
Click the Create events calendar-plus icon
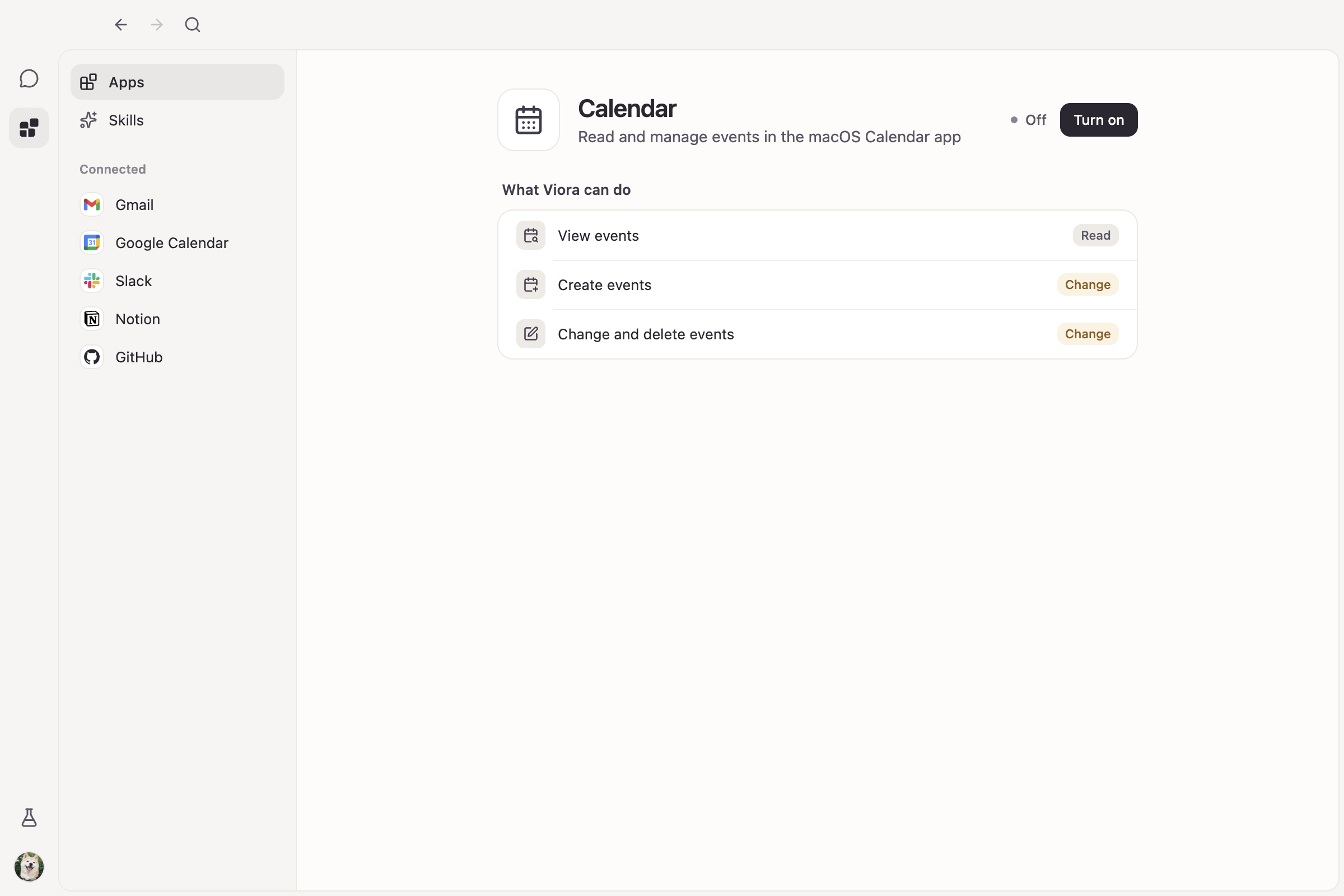(531, 284)
